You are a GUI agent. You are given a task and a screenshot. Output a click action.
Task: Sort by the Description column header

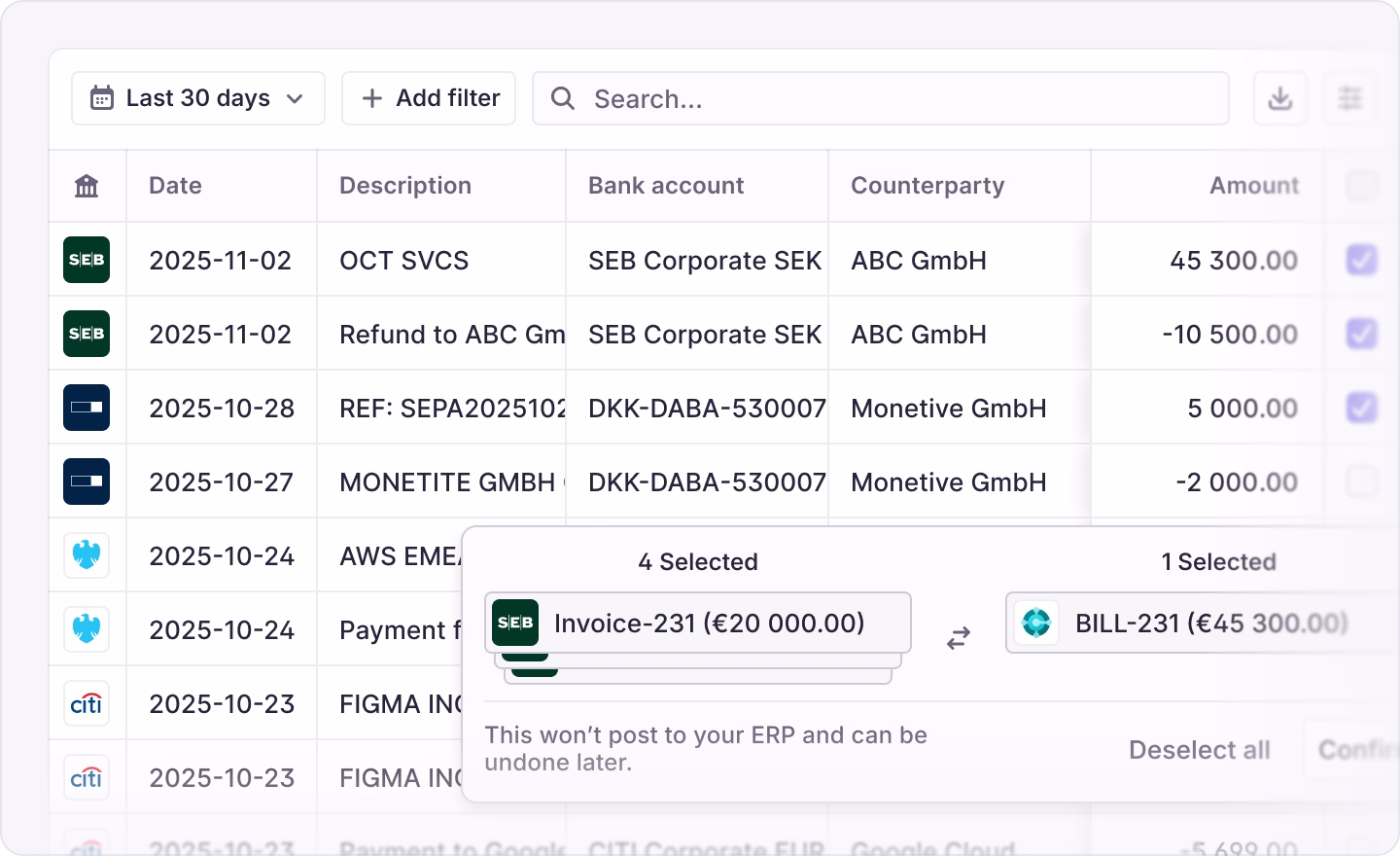[405, 186]
